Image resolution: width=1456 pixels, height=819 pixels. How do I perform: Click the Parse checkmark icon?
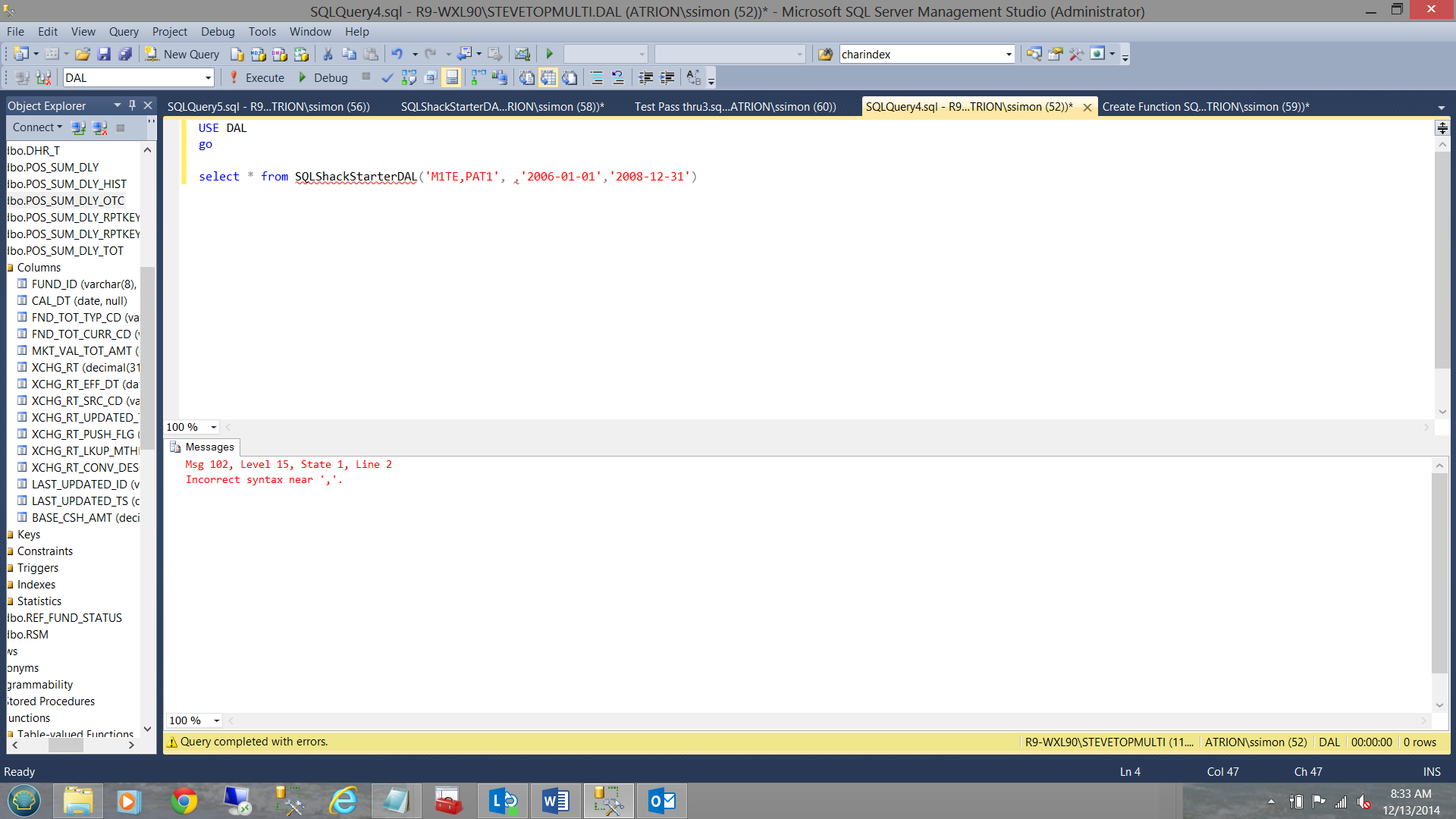pyautogui.click(x=387, y=77)
